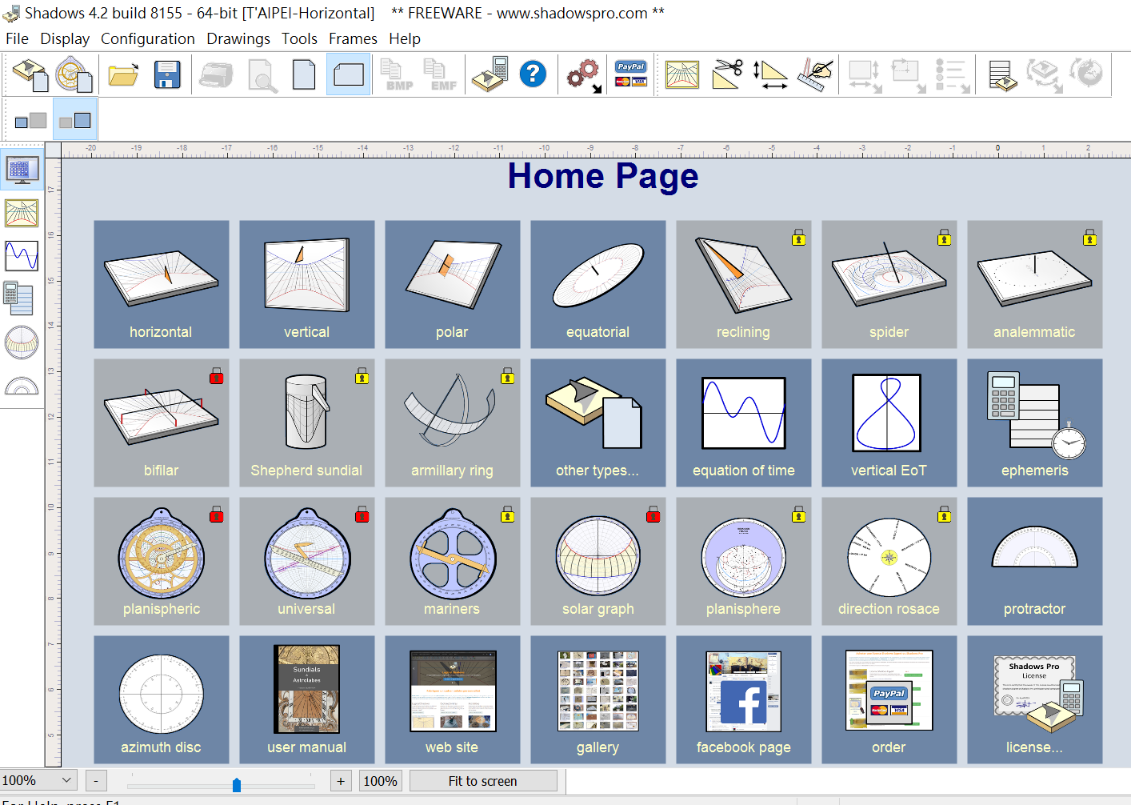Image resolution: width=1131 pixels, height=805 pixels.
Task: Open the Frames menu
Action: 353,39
